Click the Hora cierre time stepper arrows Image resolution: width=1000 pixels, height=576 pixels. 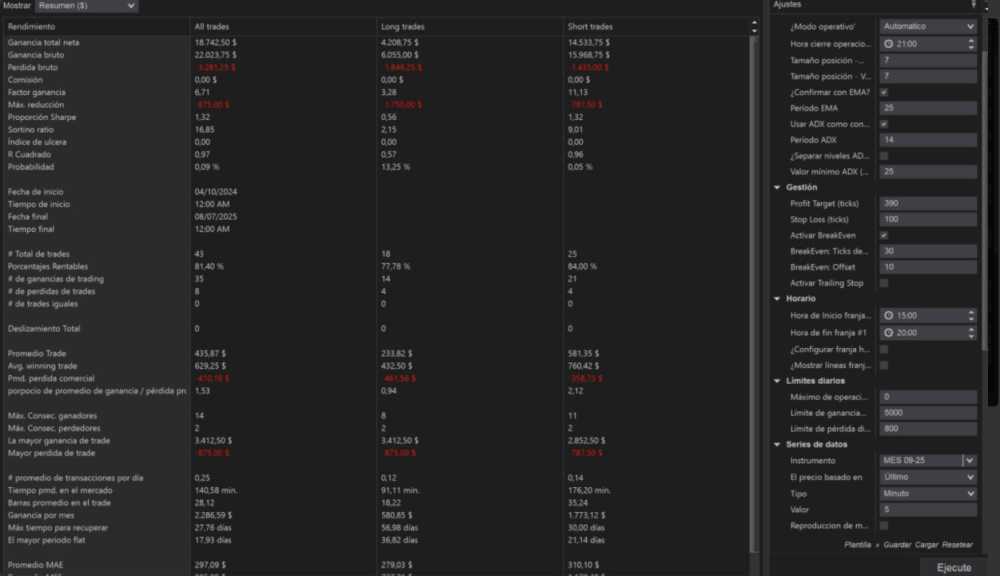tap(971, 44)
